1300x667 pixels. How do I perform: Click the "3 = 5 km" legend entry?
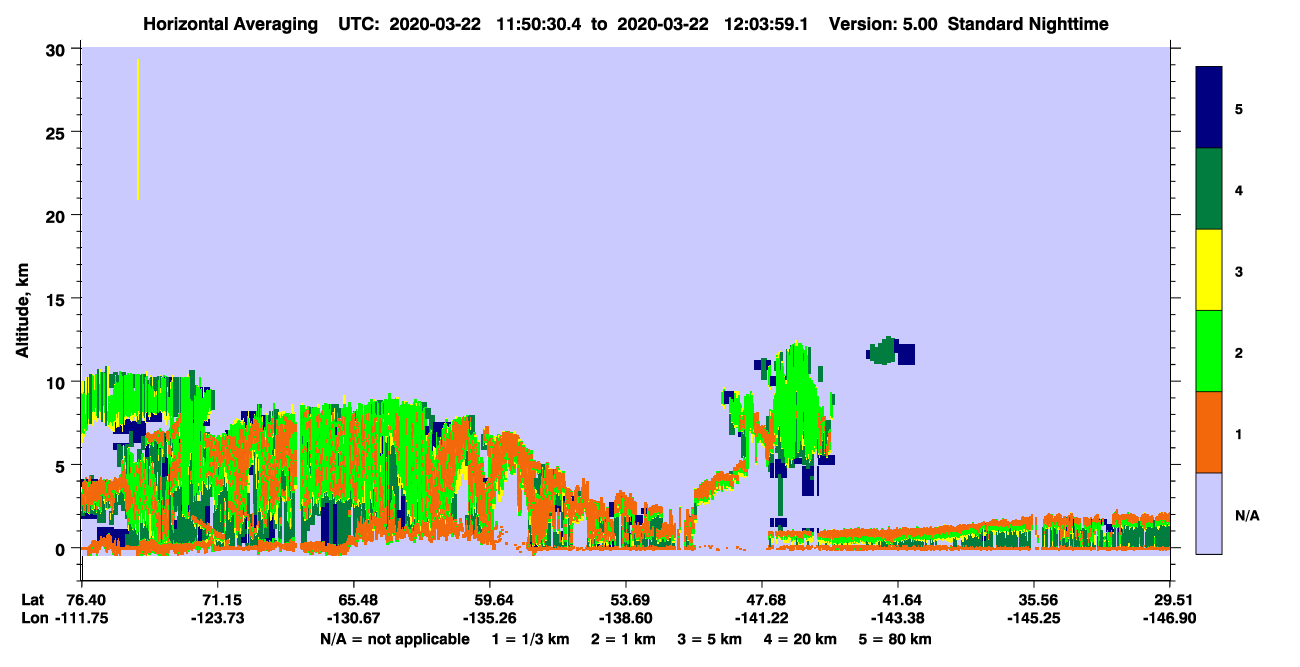click(x=710, y=639)
